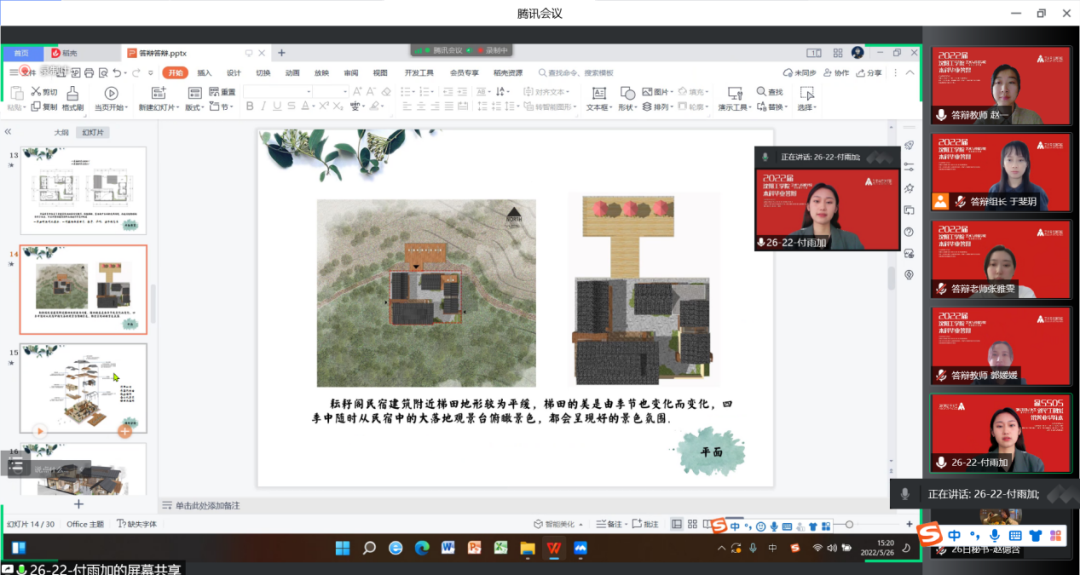Click the Find (查找) magnifier icon
1080x575 pixels.
761,92
